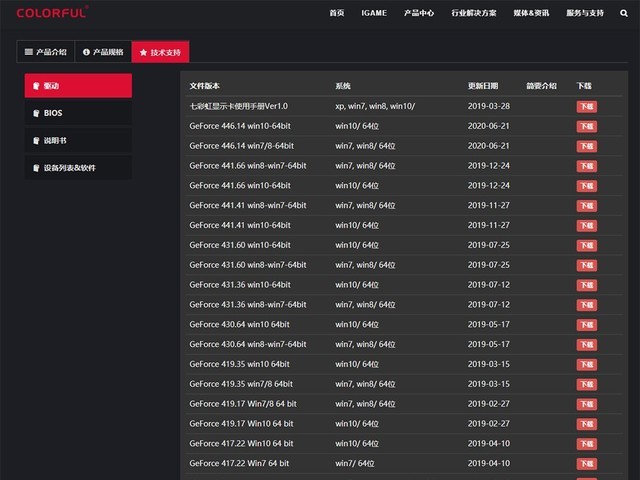Viewport: 640px width, 480px height.
Task: Click file name GeForce 431.60 win10-64bit
Action: point(240,245)
